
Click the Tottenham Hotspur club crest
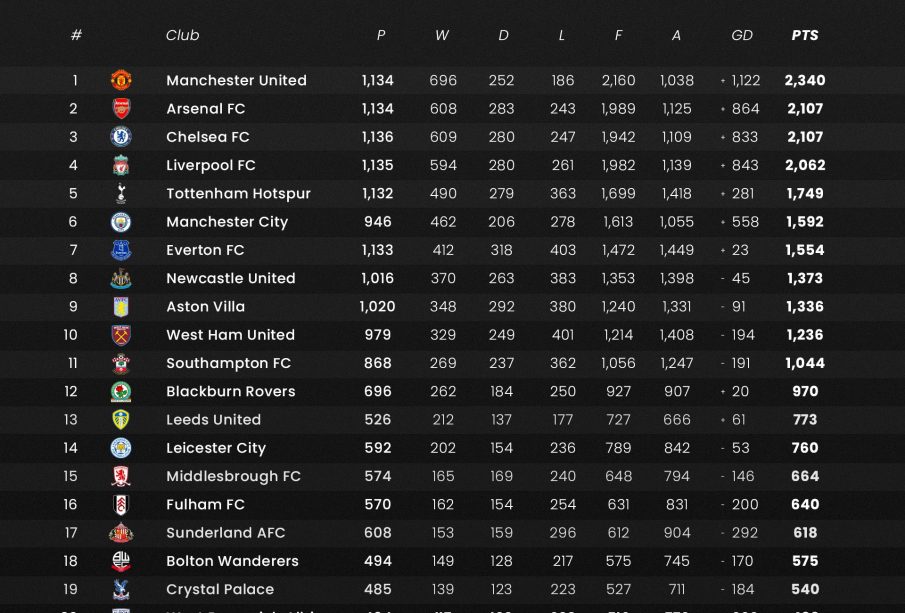121,194
